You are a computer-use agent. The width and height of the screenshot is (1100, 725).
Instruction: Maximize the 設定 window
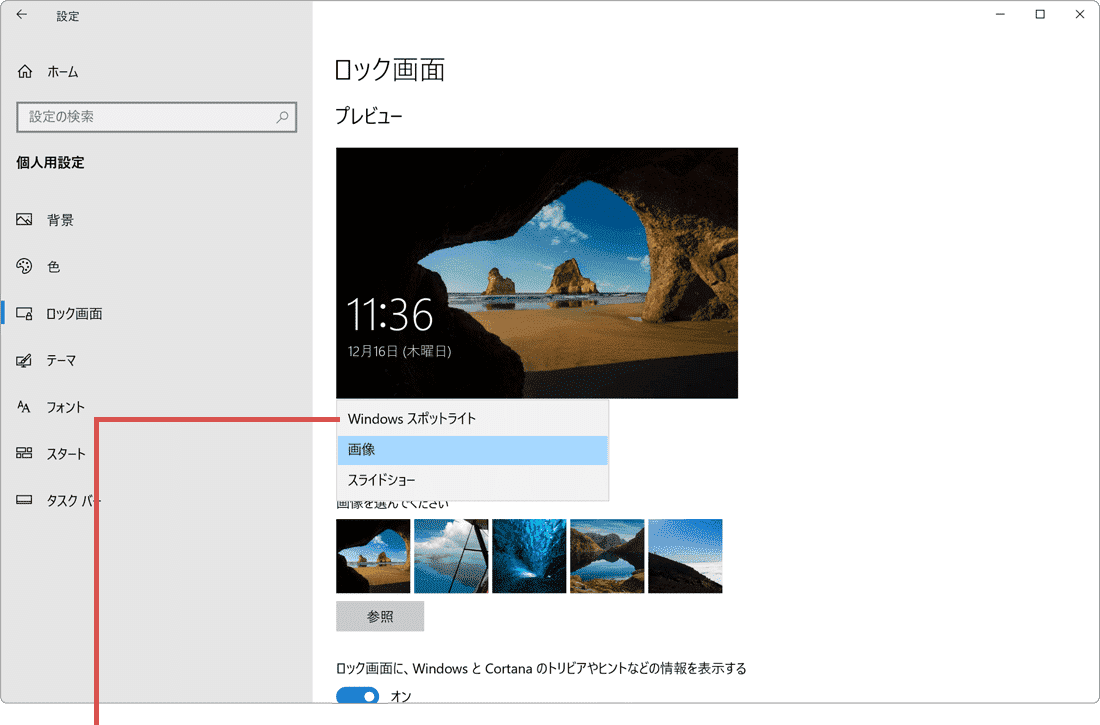coord(1040,15)
